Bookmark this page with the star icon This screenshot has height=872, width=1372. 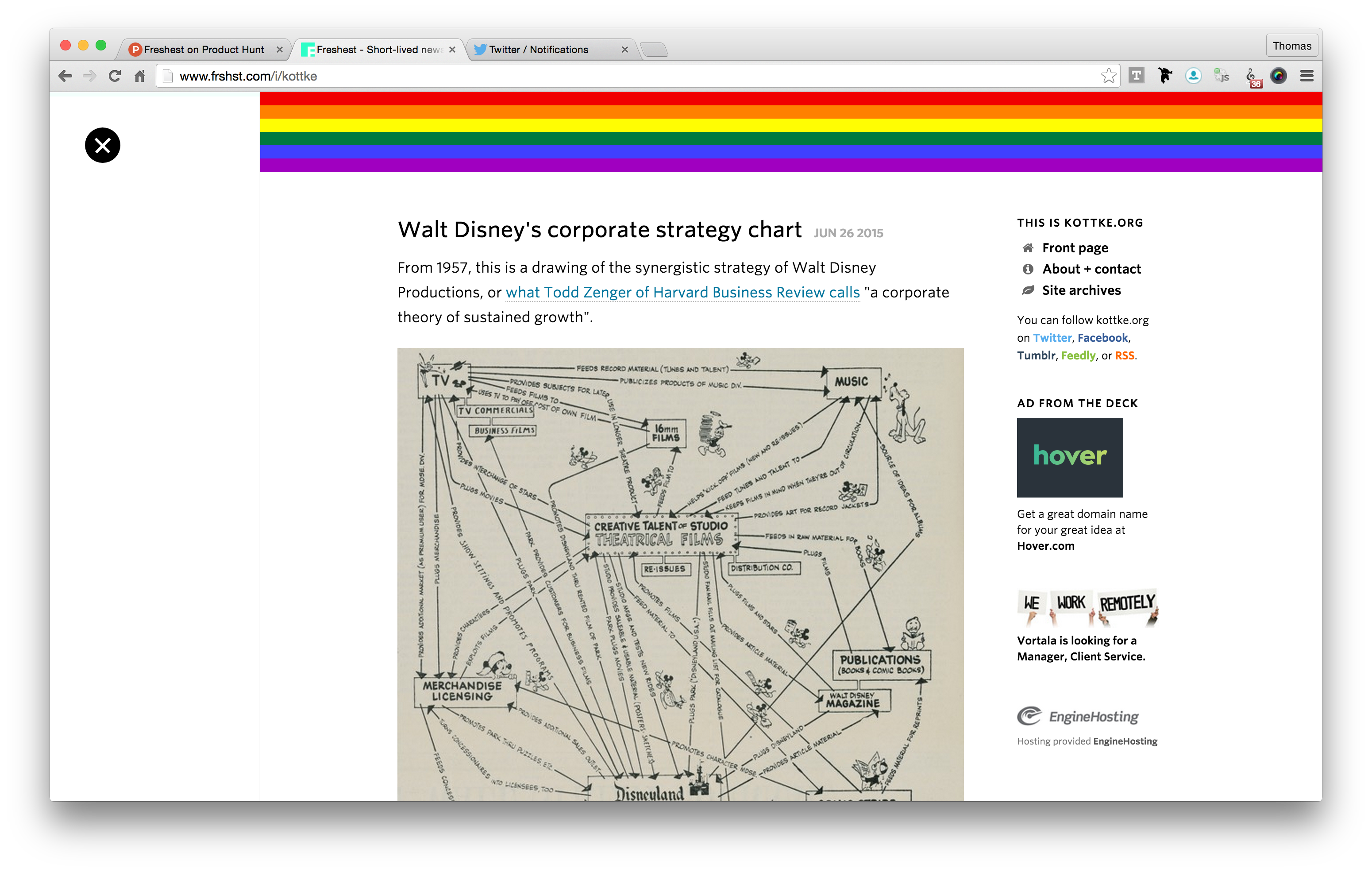pos(1108,76)
